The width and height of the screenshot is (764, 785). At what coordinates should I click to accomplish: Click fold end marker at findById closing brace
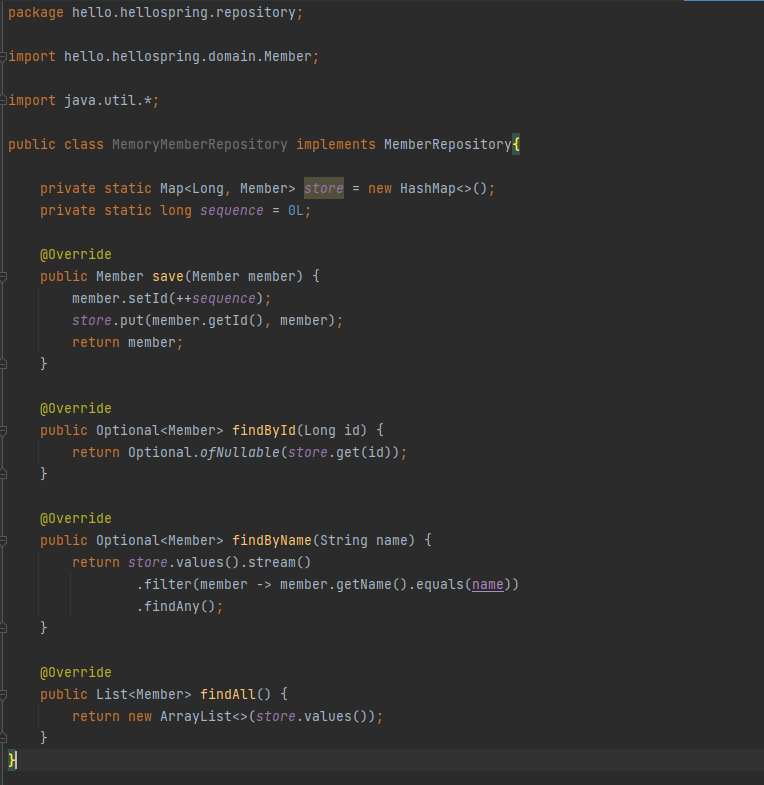pos(3,474)
